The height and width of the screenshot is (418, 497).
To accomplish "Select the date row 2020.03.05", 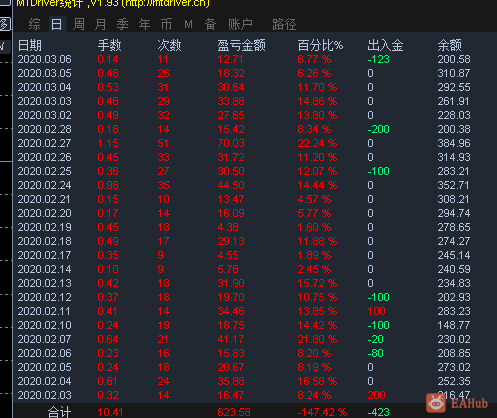I will pos(44,73).
